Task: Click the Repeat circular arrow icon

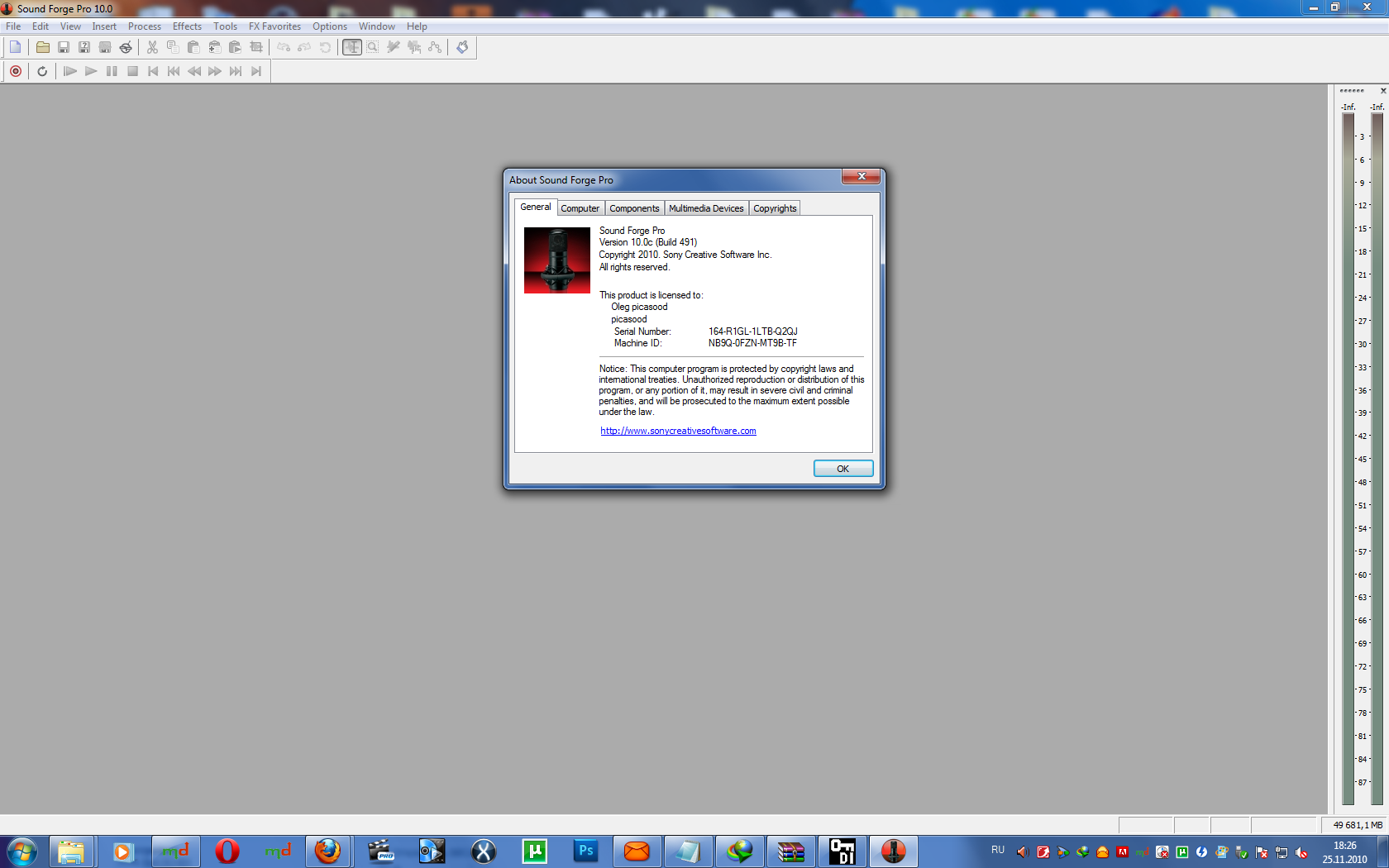Action: tap(325, 47)
